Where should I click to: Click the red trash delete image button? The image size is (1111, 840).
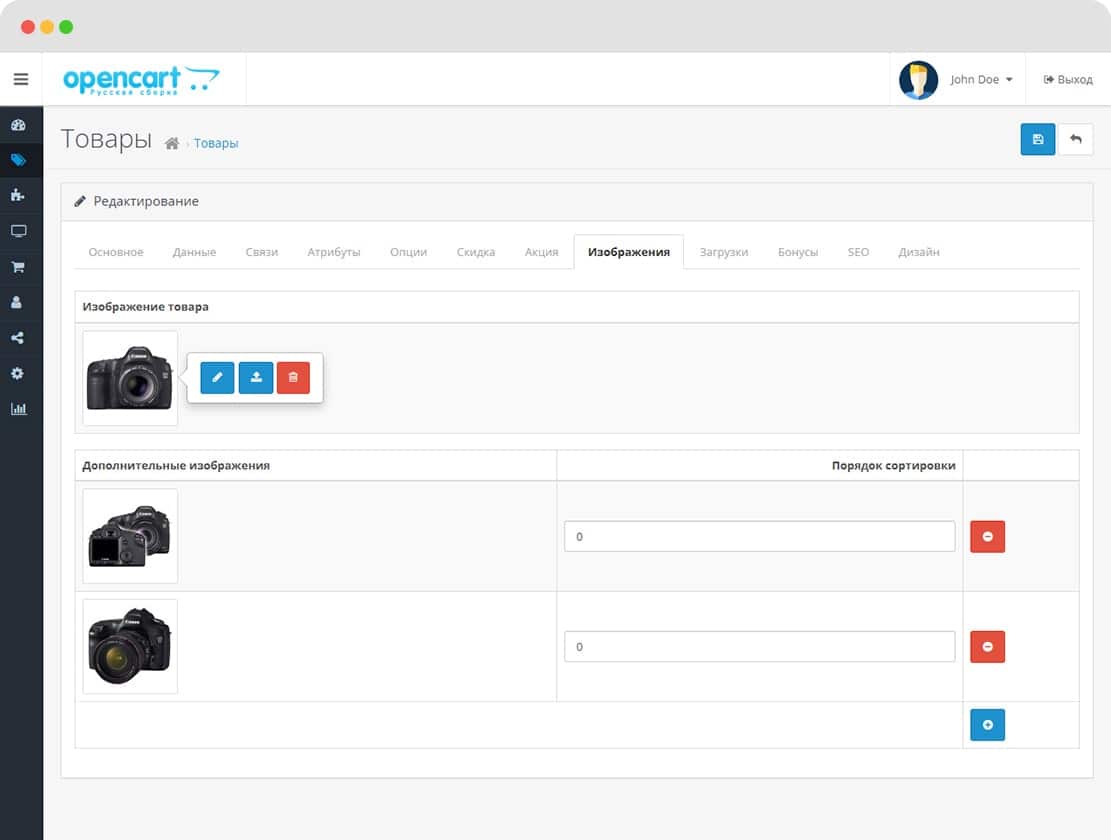click(x=293, y=378)
